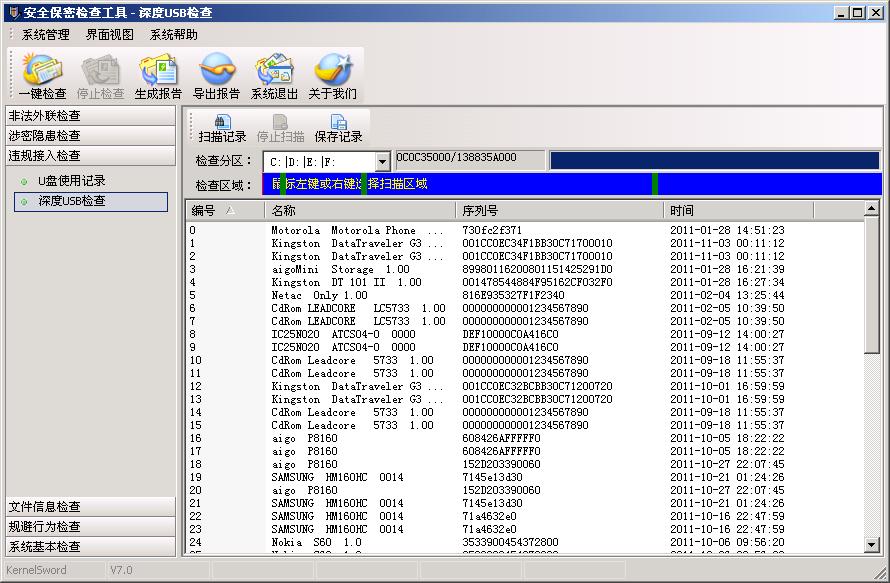
Task: Open the title bar application icon
Action: (x=14, y=12)
